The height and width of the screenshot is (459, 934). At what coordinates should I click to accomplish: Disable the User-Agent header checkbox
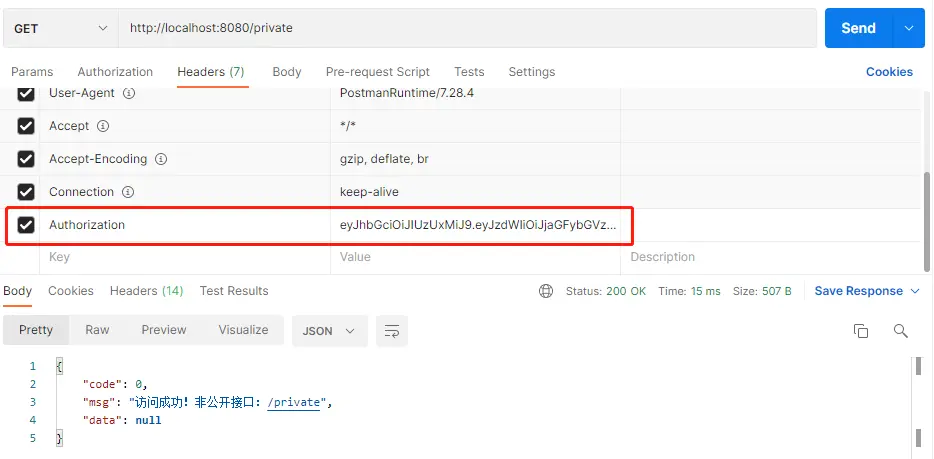pyautogui.click(x=26, y=94)
